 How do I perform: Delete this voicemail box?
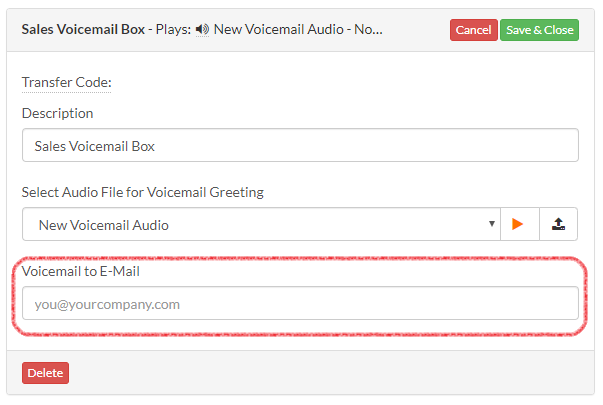pos(45,373)
